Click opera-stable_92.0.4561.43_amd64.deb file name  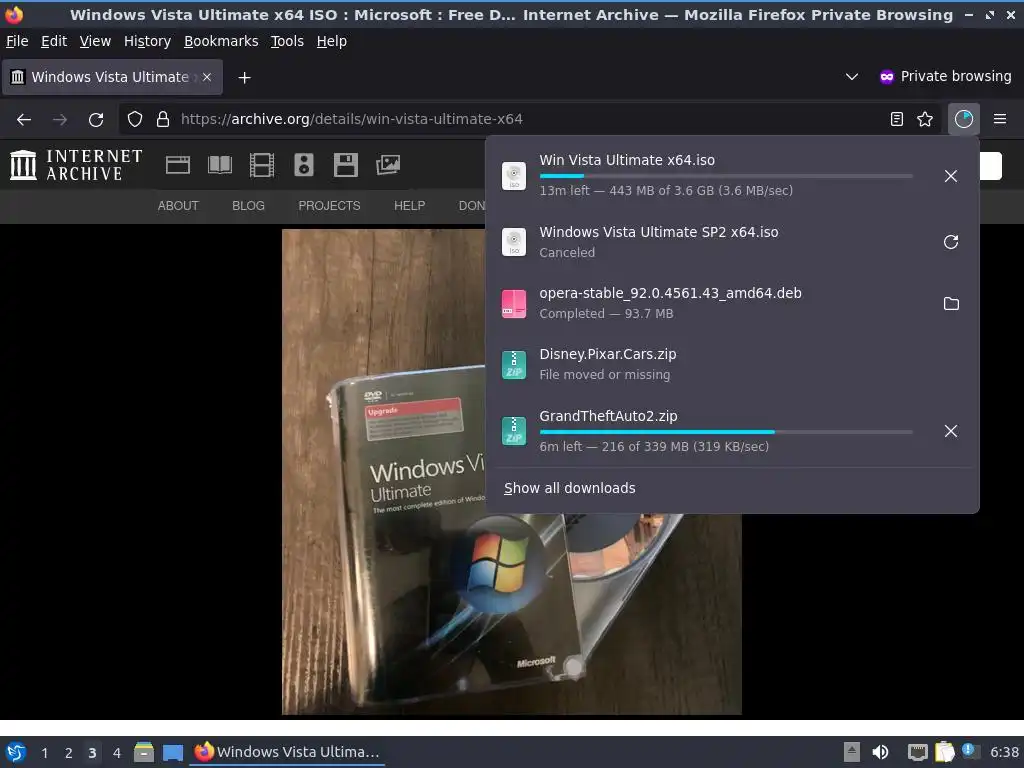(x=670, y=293)
